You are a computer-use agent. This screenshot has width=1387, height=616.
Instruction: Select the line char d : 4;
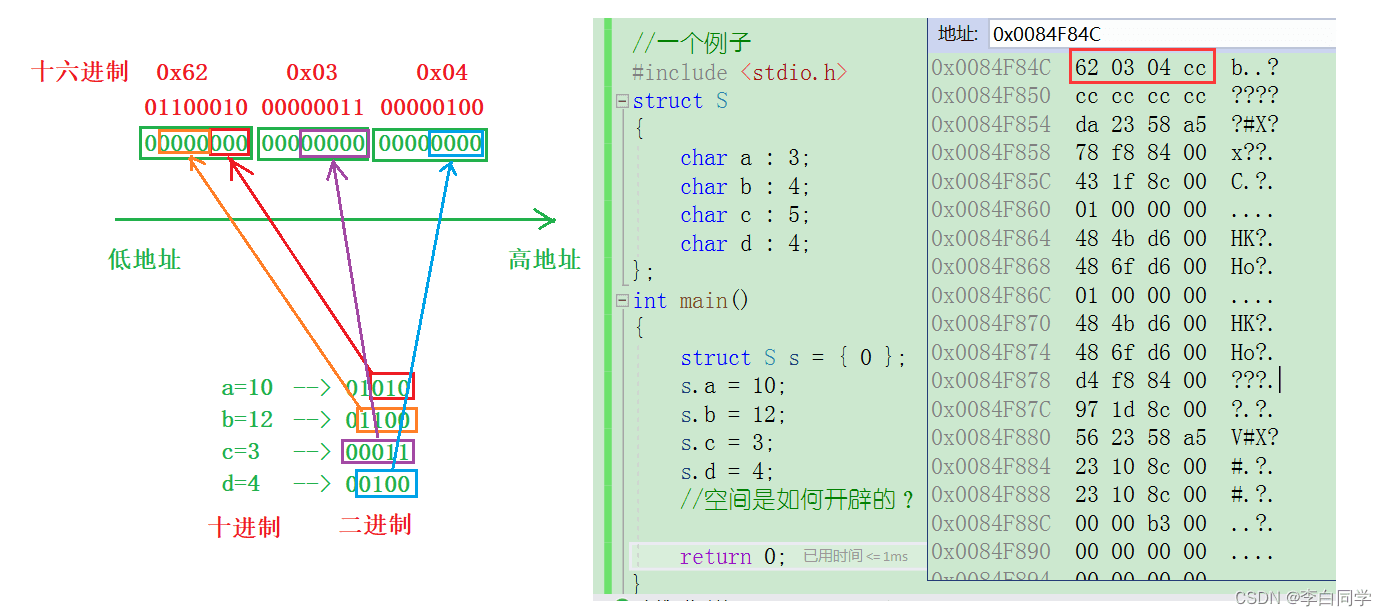click(744, 244)
